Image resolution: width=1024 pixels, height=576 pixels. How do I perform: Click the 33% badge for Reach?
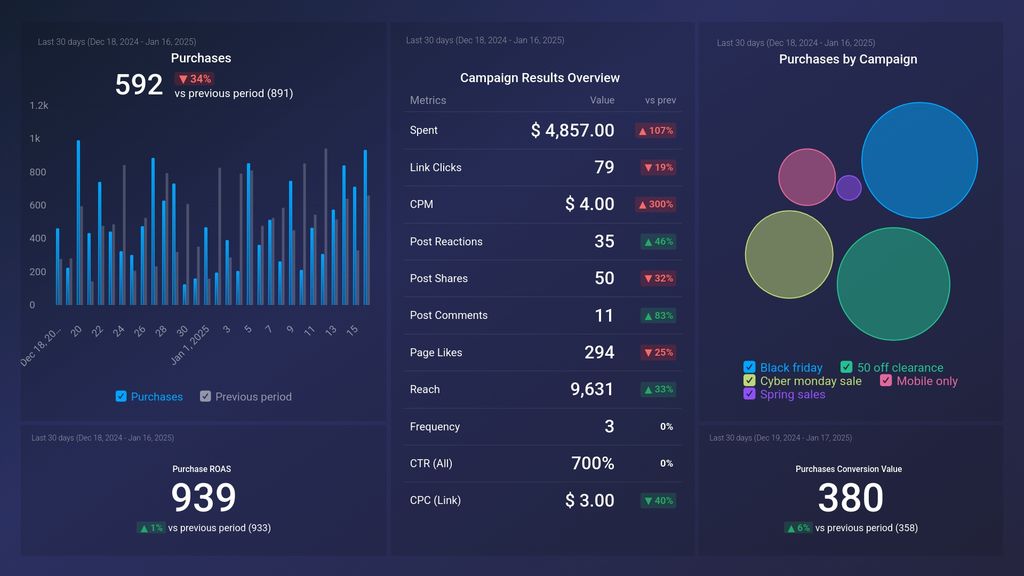click(x=658, y=389)
